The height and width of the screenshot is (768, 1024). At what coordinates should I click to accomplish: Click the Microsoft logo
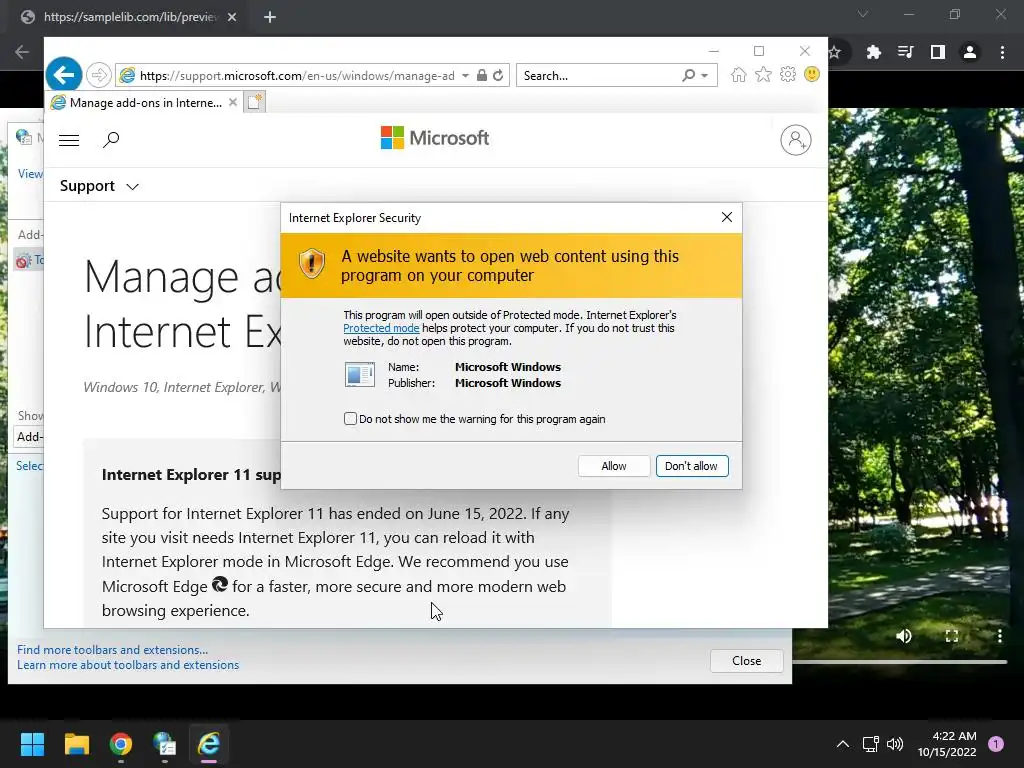tap(434, 138)
